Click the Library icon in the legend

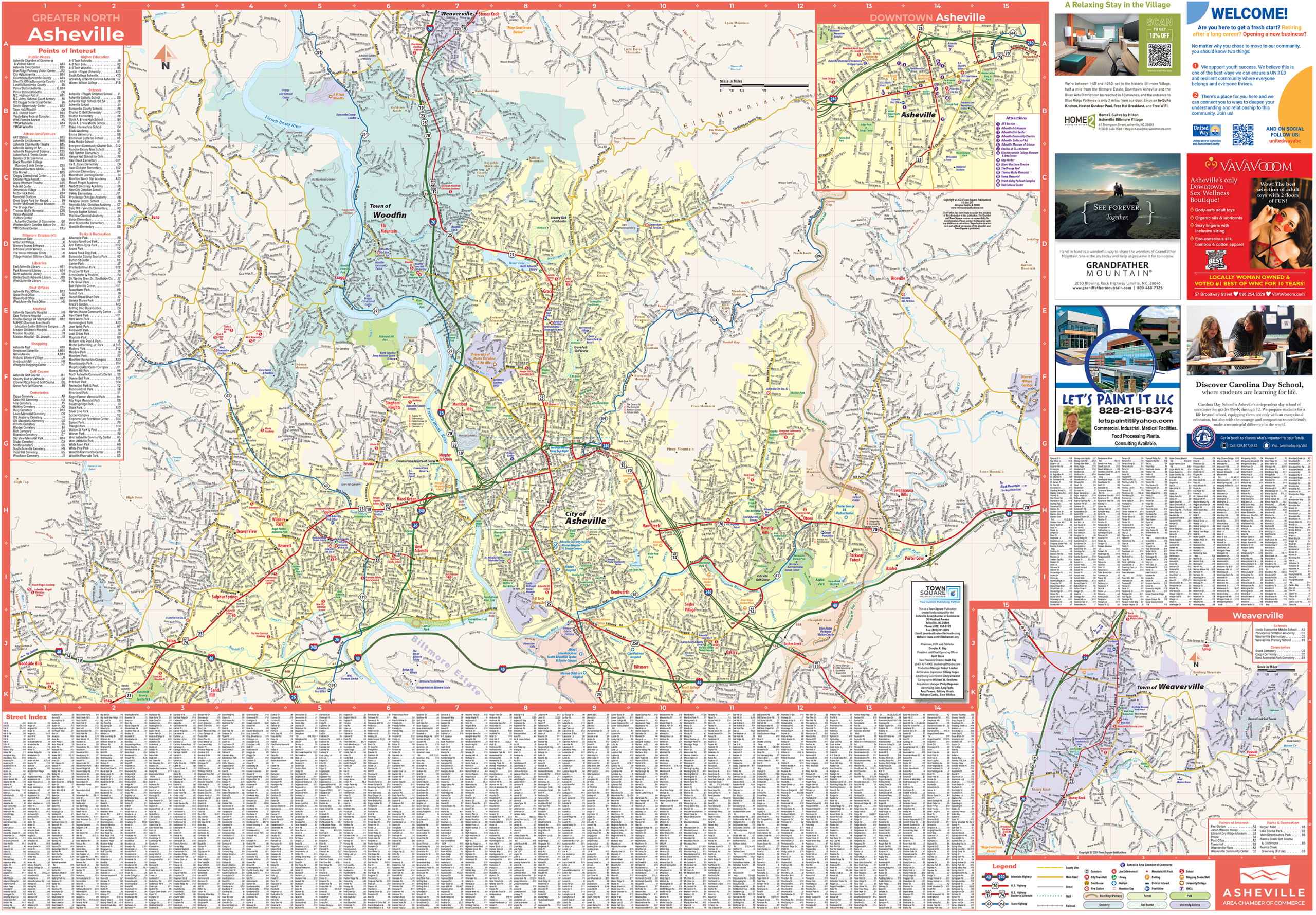[x=1114, y=878]
